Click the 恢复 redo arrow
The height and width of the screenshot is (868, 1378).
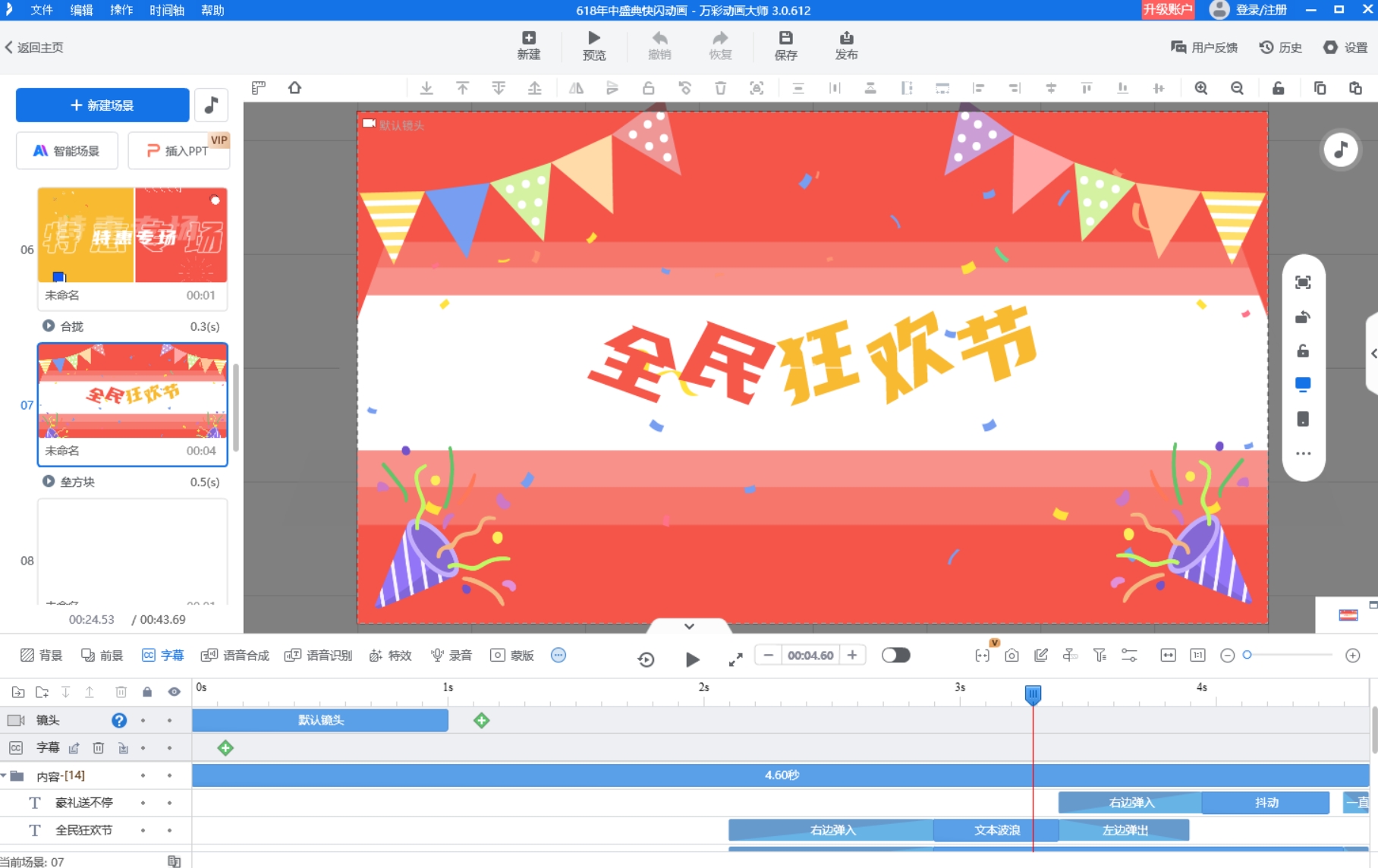click(x=720, y=46)
